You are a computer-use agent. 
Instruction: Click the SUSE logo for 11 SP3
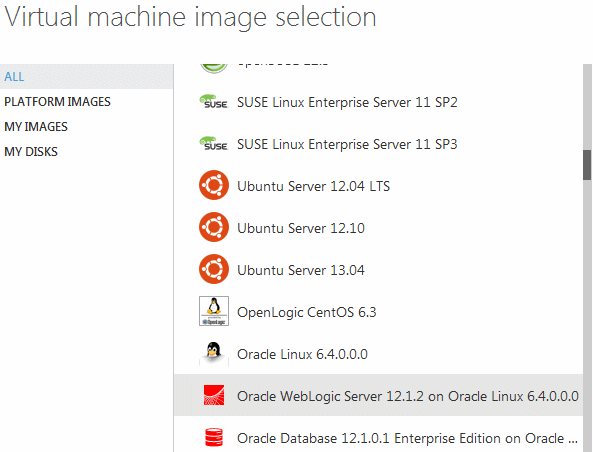[x=214, y=144]
